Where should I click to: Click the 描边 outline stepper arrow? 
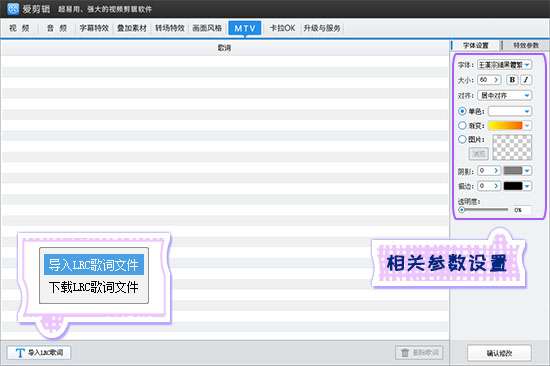coord(496,186)
